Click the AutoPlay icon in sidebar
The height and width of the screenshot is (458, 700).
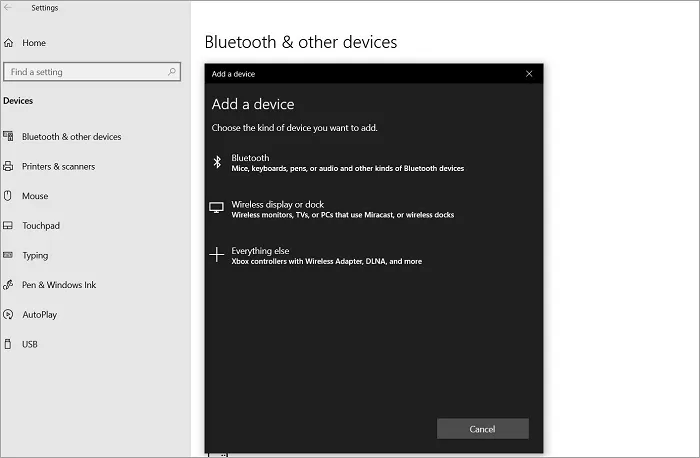(8, 314)
